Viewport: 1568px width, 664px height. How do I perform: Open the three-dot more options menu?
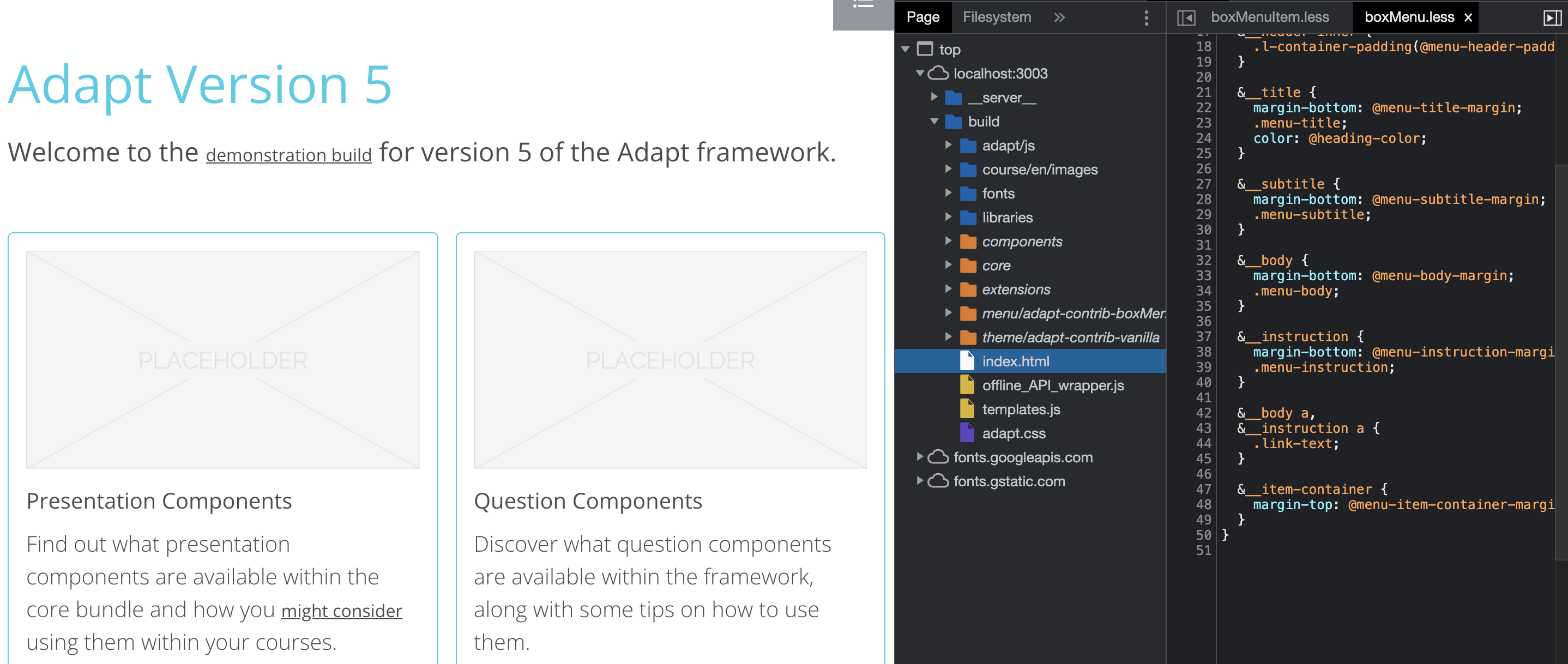[1147, 17]
